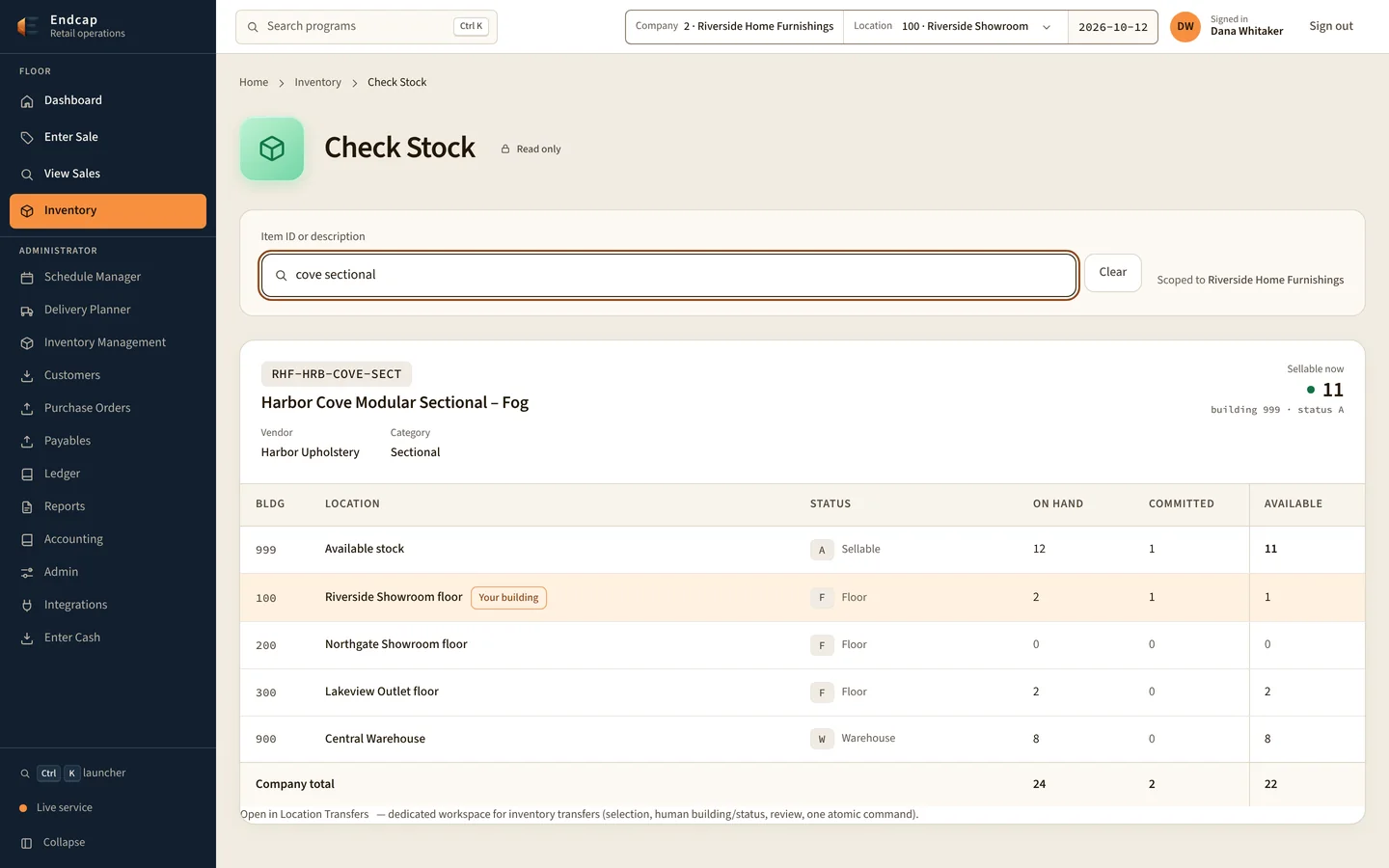Click the Inventory Management box icon
This screenshot has height=868, width=1389.
[x=27, y=343]
